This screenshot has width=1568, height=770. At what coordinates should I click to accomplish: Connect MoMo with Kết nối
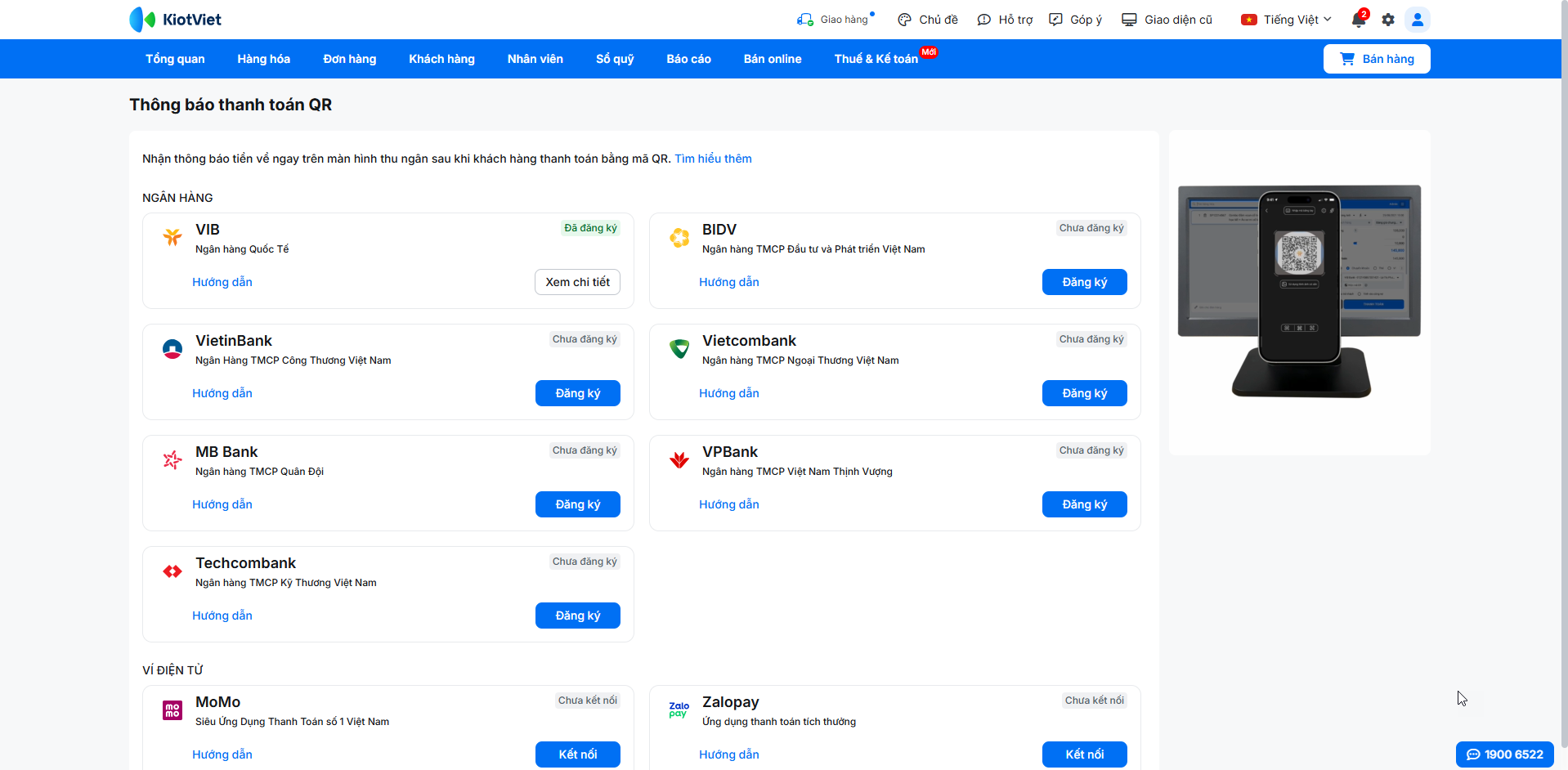[578, 754]
